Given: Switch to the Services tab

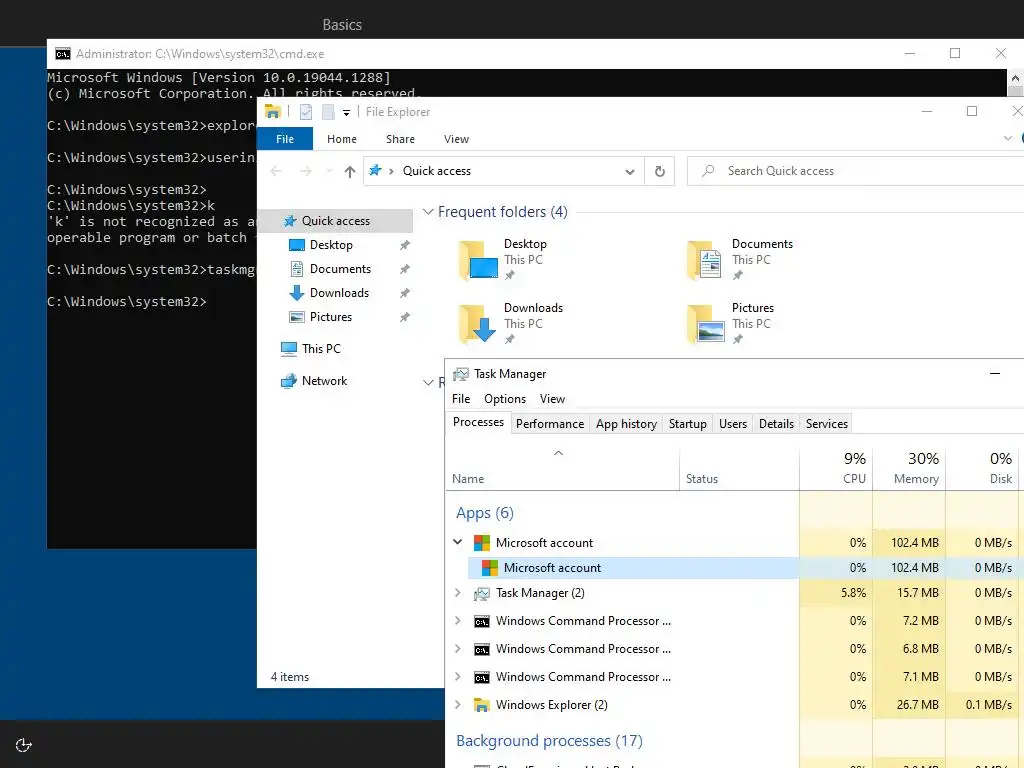Looking at the screenshot, I should pos(827,424).
